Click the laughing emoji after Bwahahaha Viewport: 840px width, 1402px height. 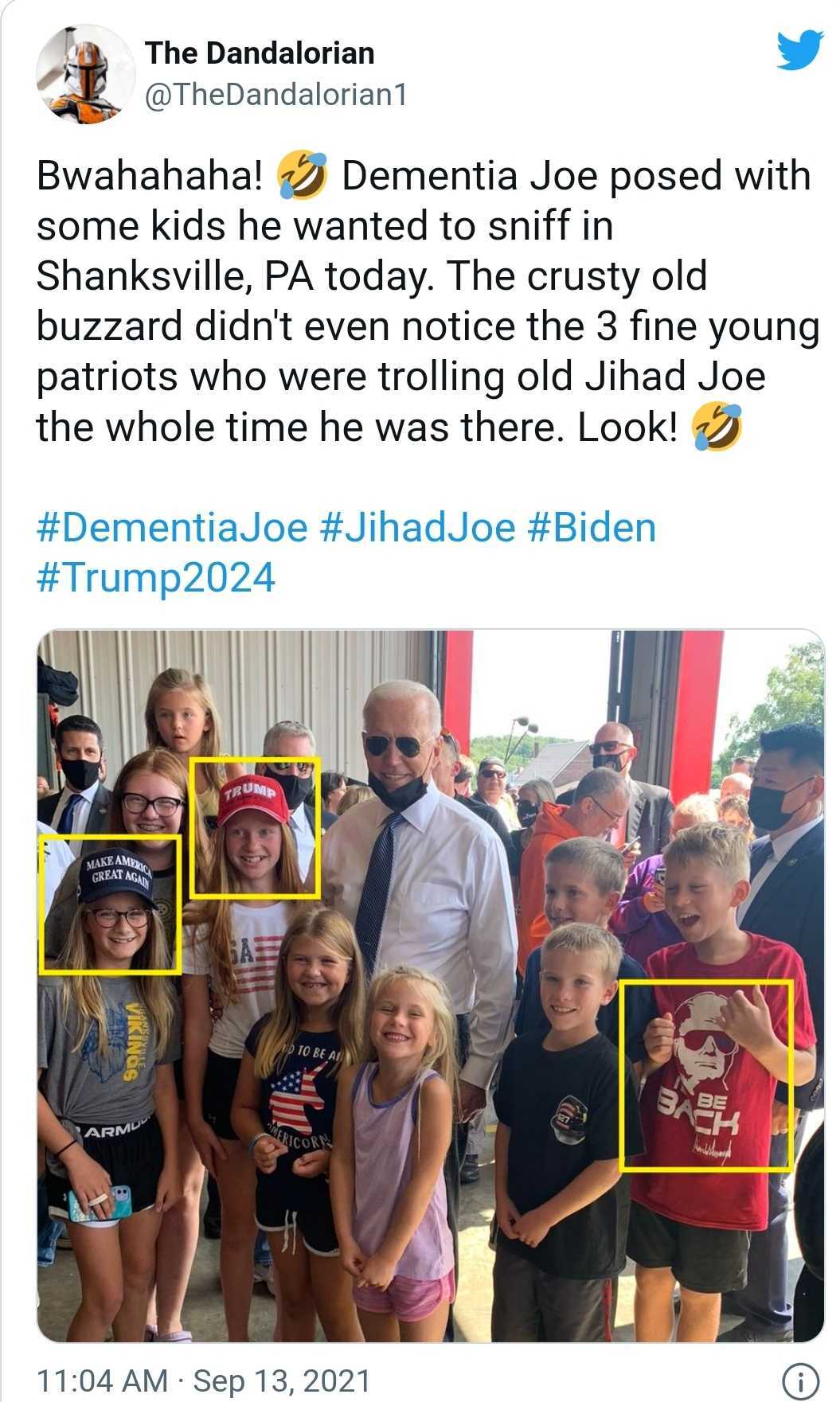pos(302,176)
